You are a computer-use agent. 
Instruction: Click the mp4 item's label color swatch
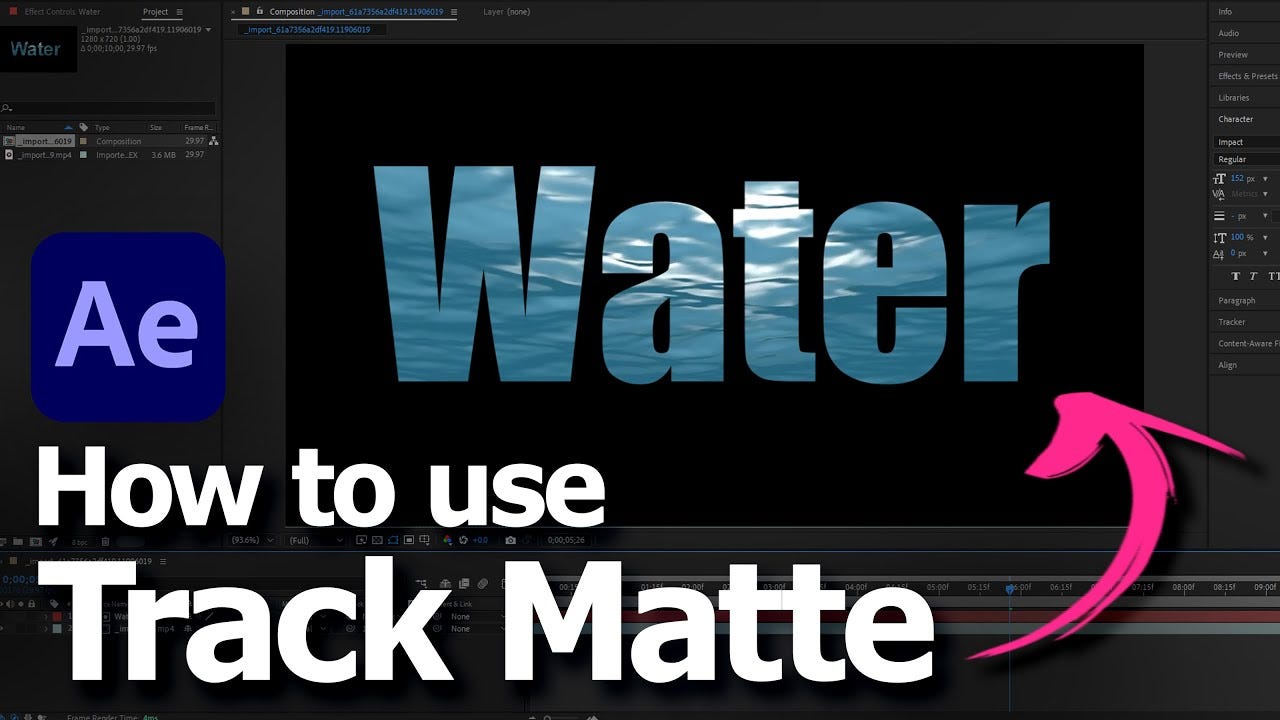pos(83,155)
